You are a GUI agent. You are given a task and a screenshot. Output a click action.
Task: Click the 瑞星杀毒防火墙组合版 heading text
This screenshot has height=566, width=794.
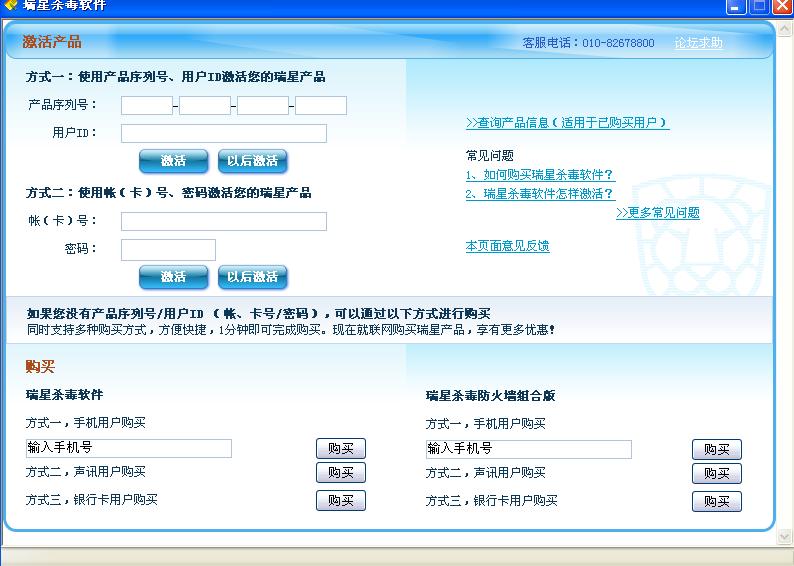coord(490,395)
